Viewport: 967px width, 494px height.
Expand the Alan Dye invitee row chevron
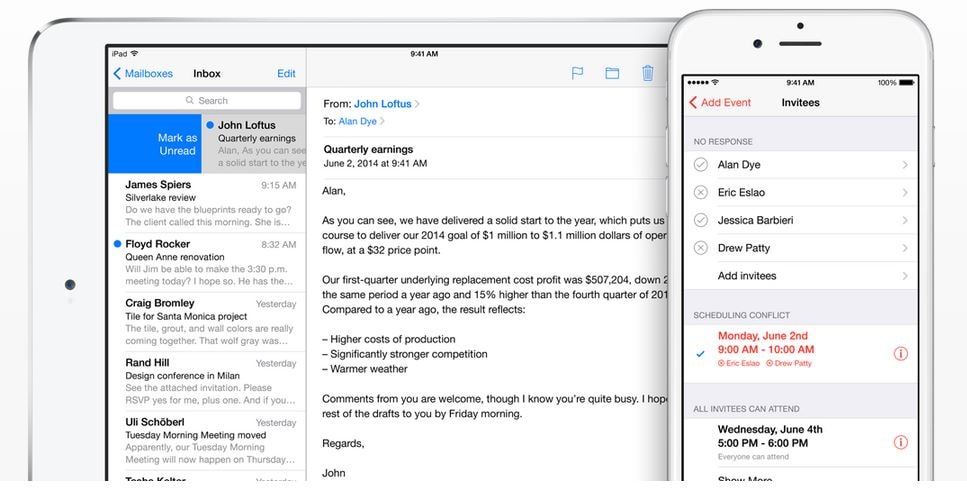904,165
